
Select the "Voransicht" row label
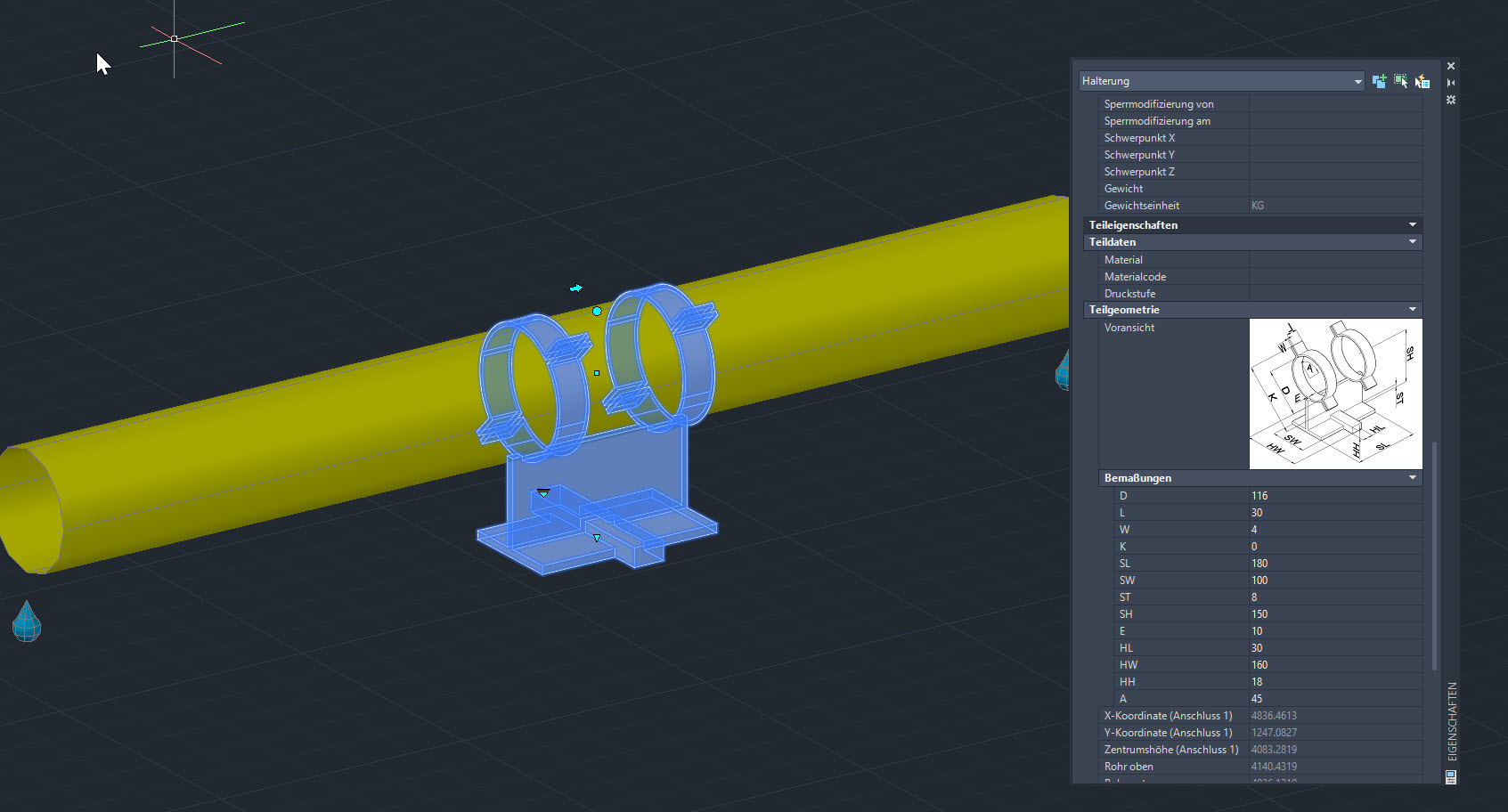(1129, 328)
